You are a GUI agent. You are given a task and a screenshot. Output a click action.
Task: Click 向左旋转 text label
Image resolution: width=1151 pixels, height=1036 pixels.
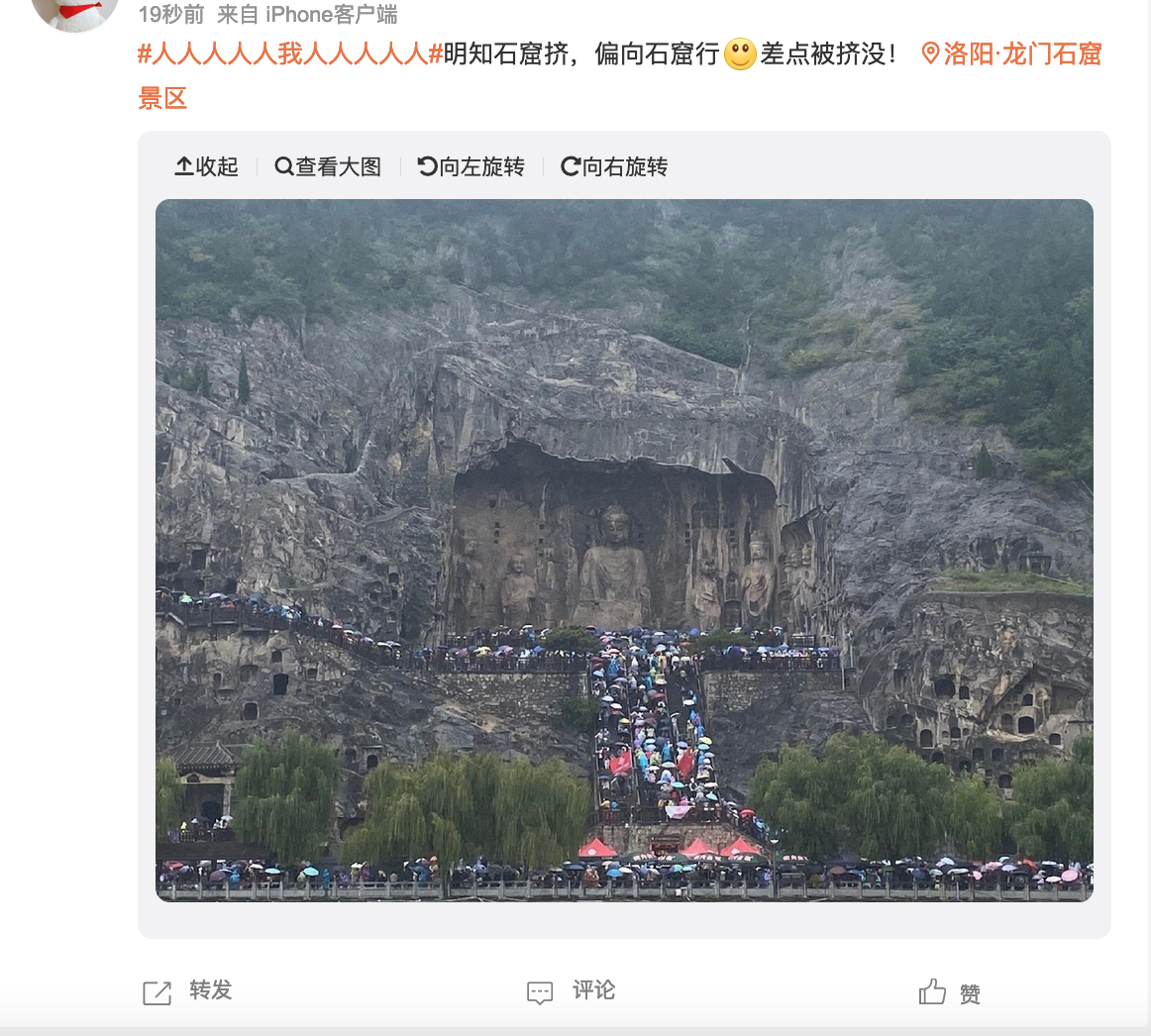481,166
